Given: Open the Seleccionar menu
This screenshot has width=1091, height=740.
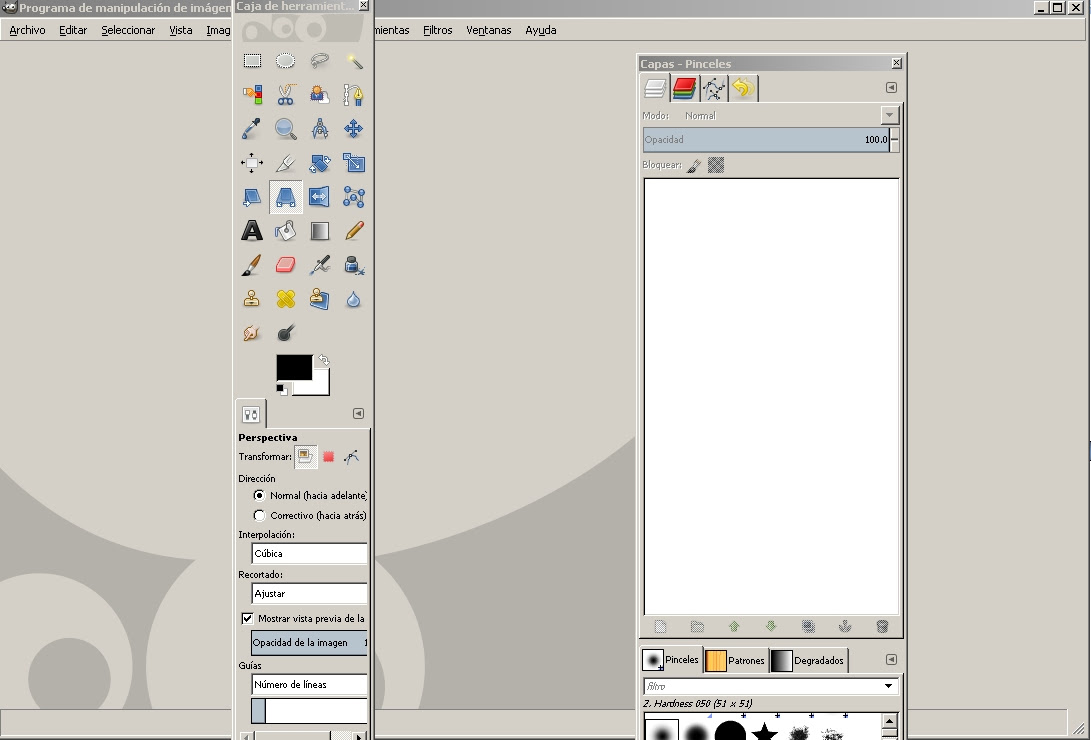Looking at the screenshot, I should click(x=128, y=30).
